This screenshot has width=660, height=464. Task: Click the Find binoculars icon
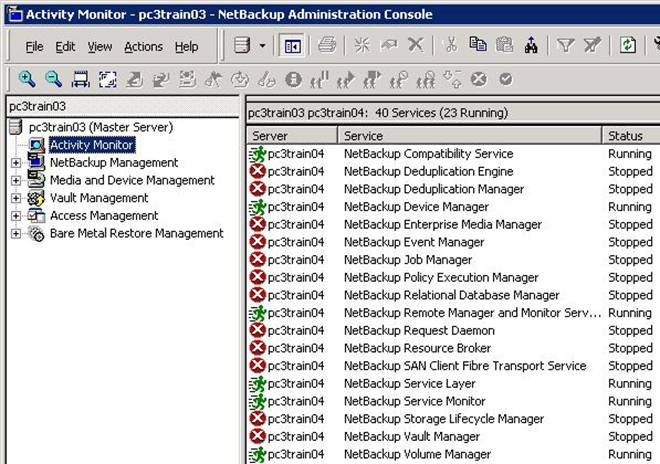(x=530, y=46)
